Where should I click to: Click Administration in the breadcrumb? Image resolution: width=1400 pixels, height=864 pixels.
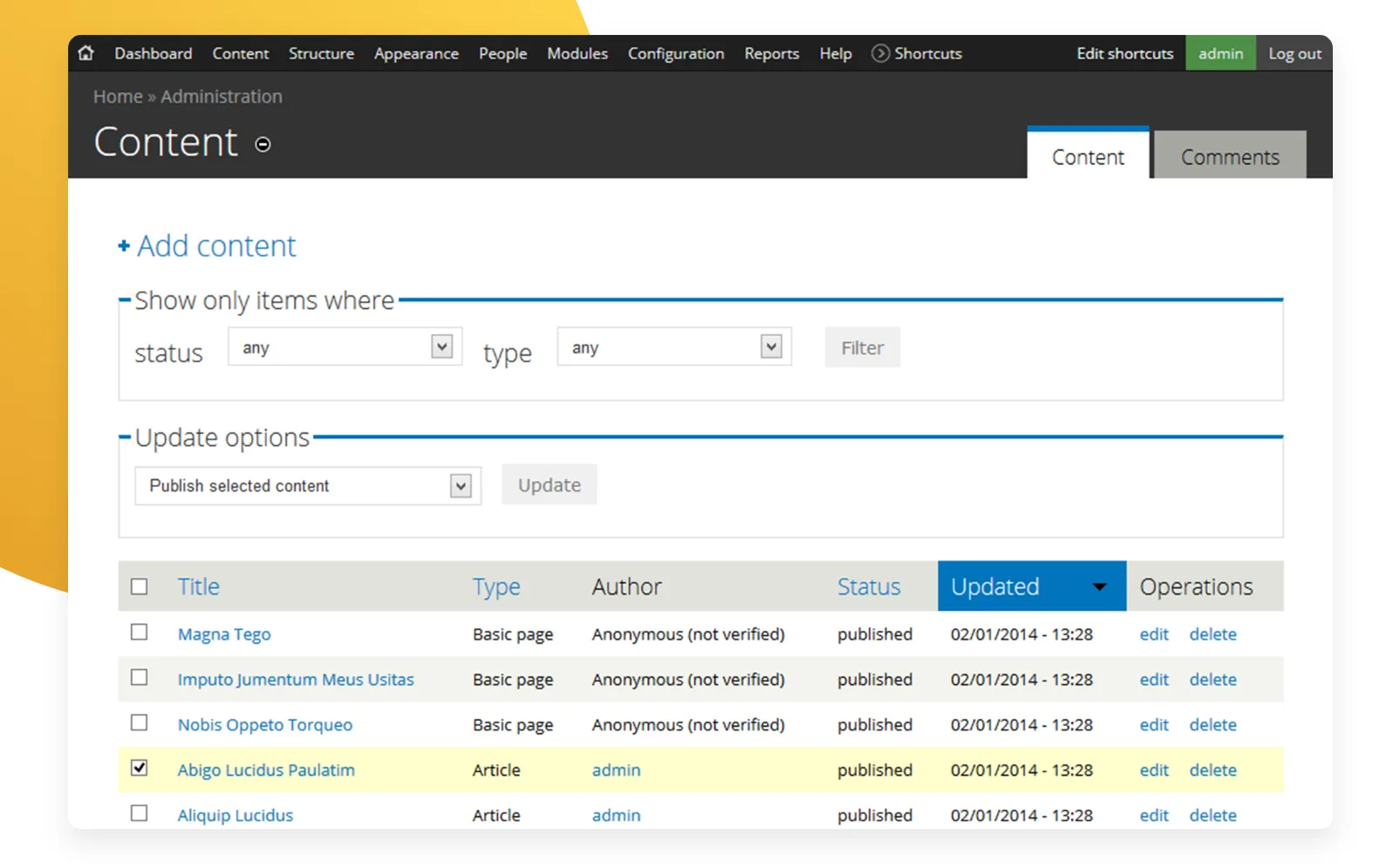coord(222,97)
